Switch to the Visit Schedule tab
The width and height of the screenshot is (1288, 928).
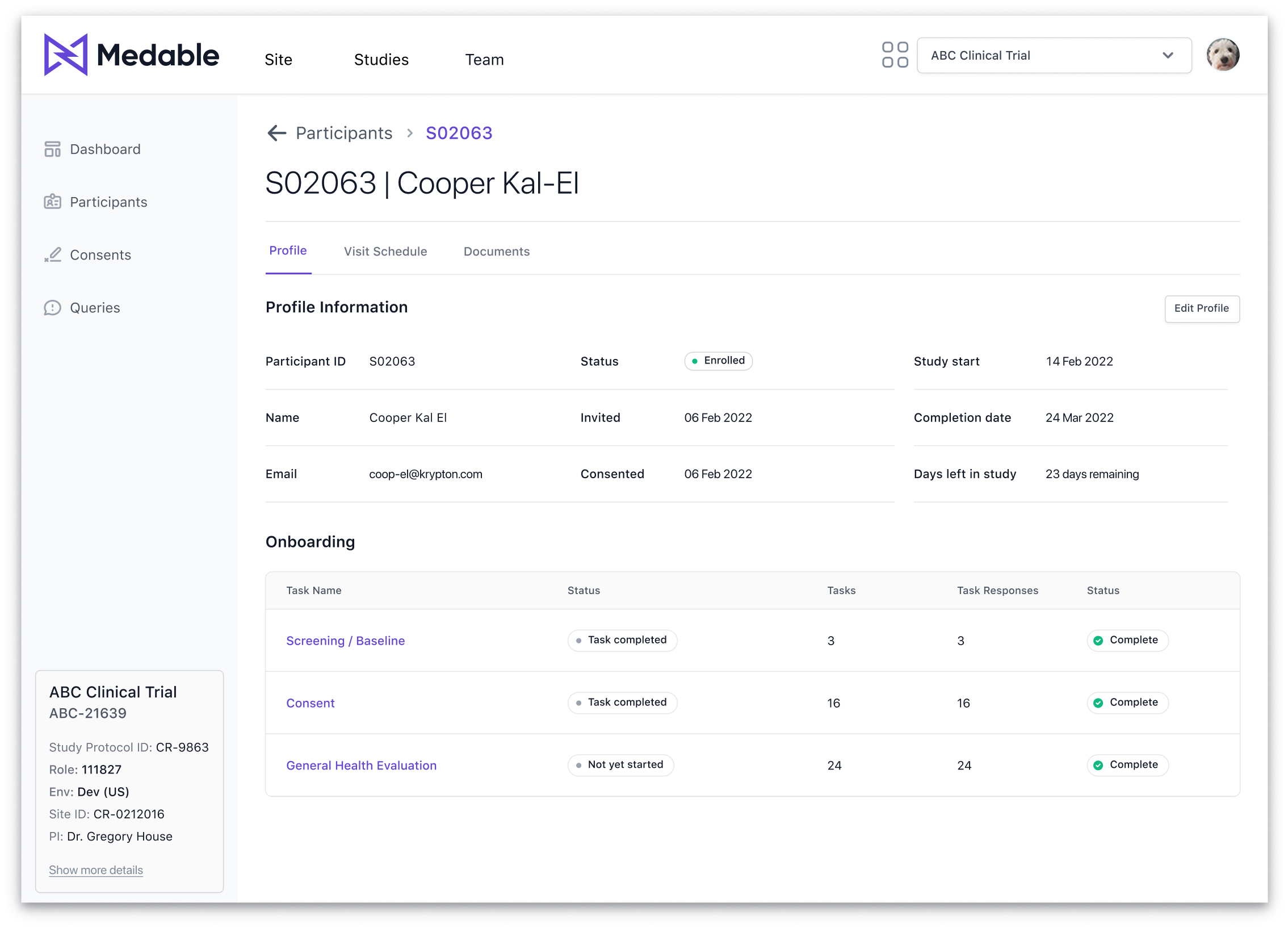(385, 251)
